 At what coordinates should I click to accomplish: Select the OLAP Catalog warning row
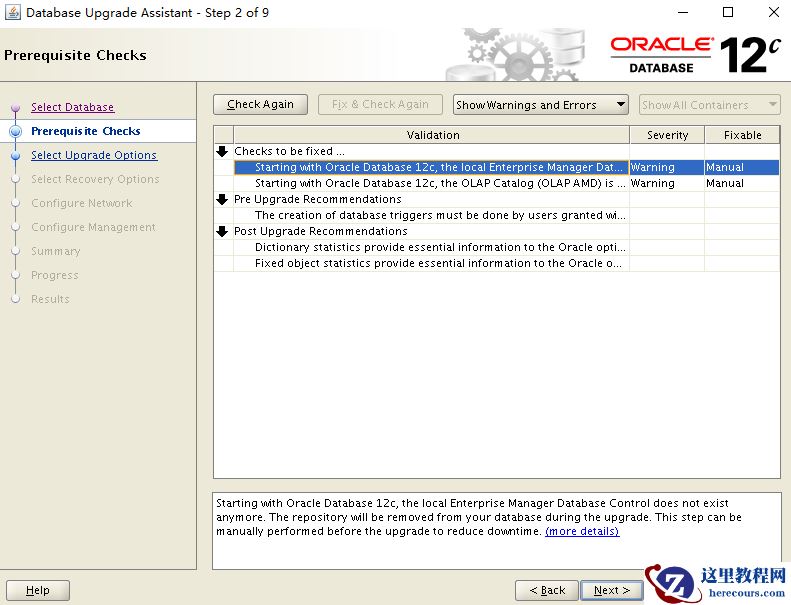[497, 183]
